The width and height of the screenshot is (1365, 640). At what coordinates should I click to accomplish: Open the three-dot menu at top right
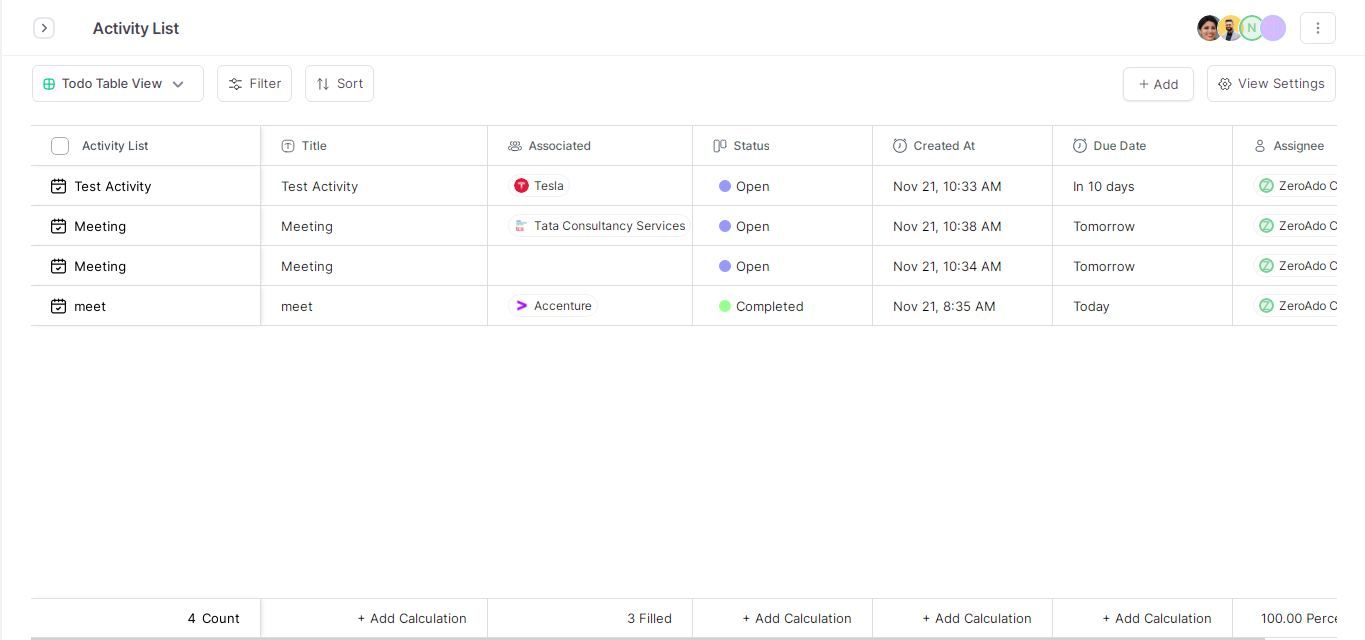[x=1318, y=27]
